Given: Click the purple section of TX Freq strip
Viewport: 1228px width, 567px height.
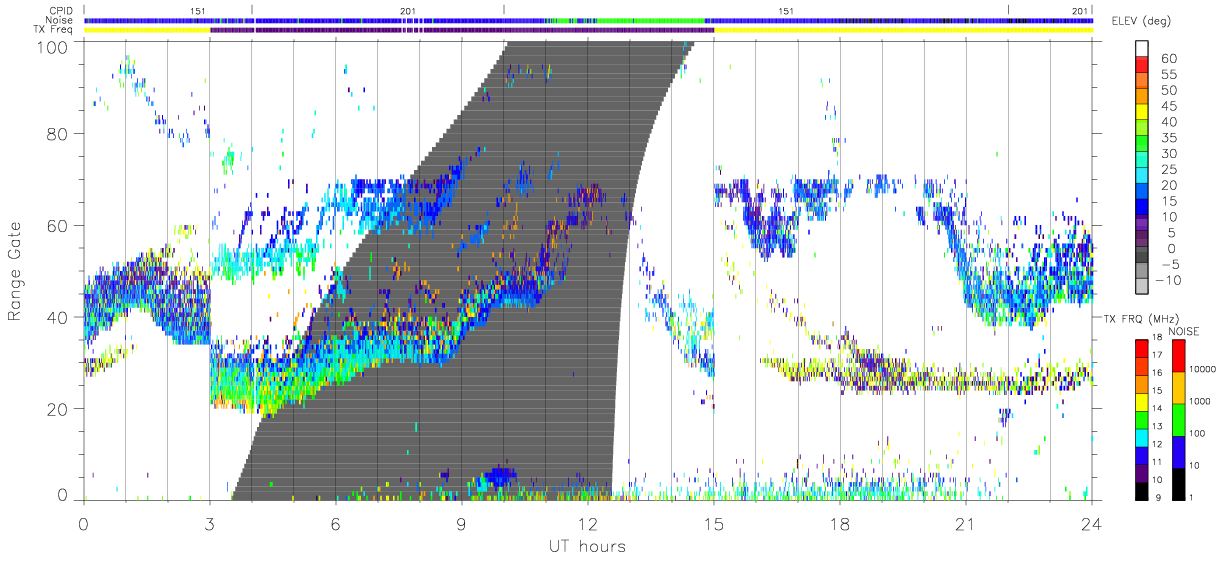Looking at the screenshot, I should (x=462, y=30).
